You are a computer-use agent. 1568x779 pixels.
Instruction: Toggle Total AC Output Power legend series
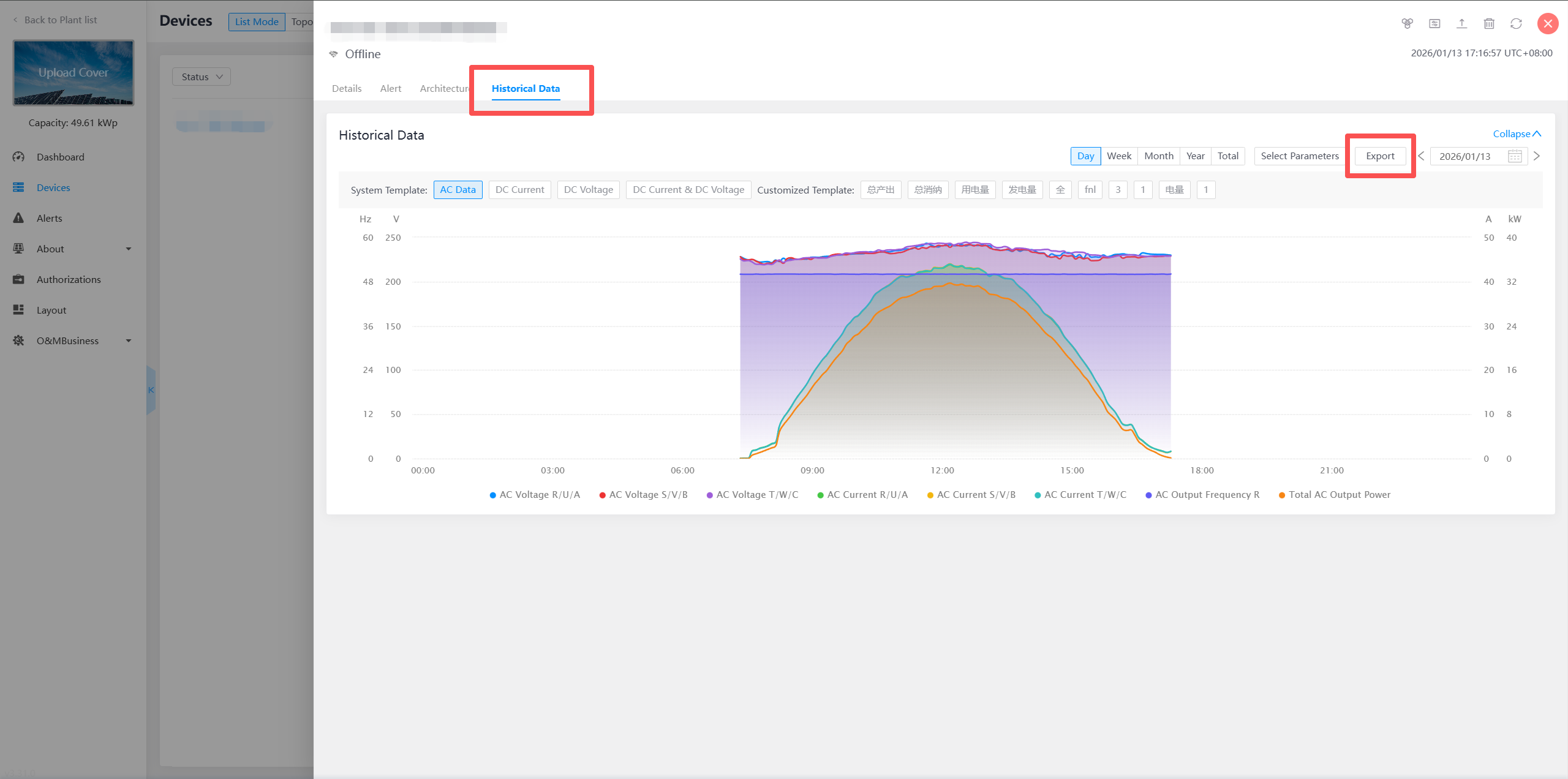1339,495
